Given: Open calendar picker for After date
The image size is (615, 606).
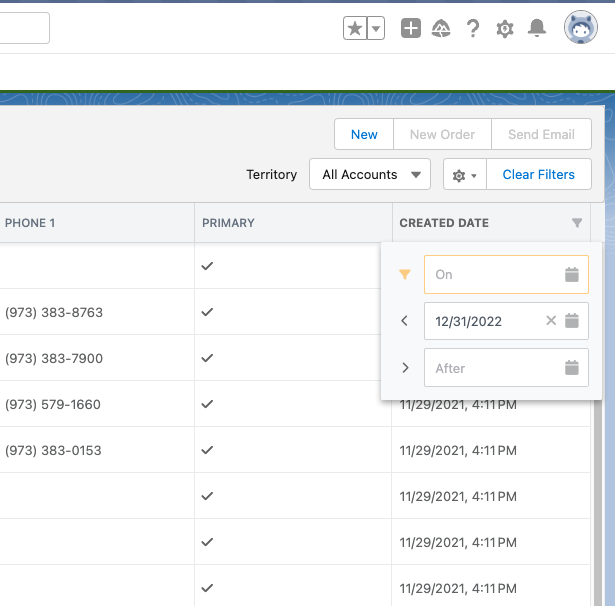Looking at the screenshot, I should coord(572,368).
